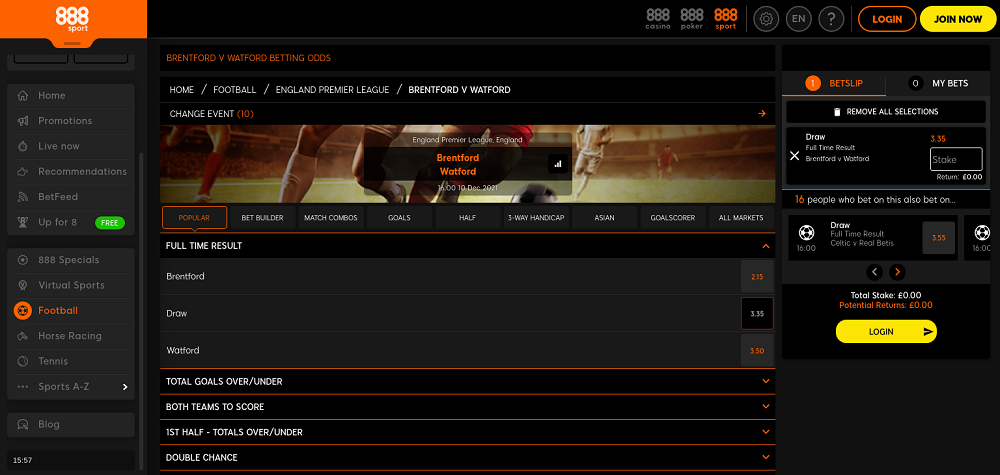
Task: Click the Stake input field
Action: pos(956,159)
